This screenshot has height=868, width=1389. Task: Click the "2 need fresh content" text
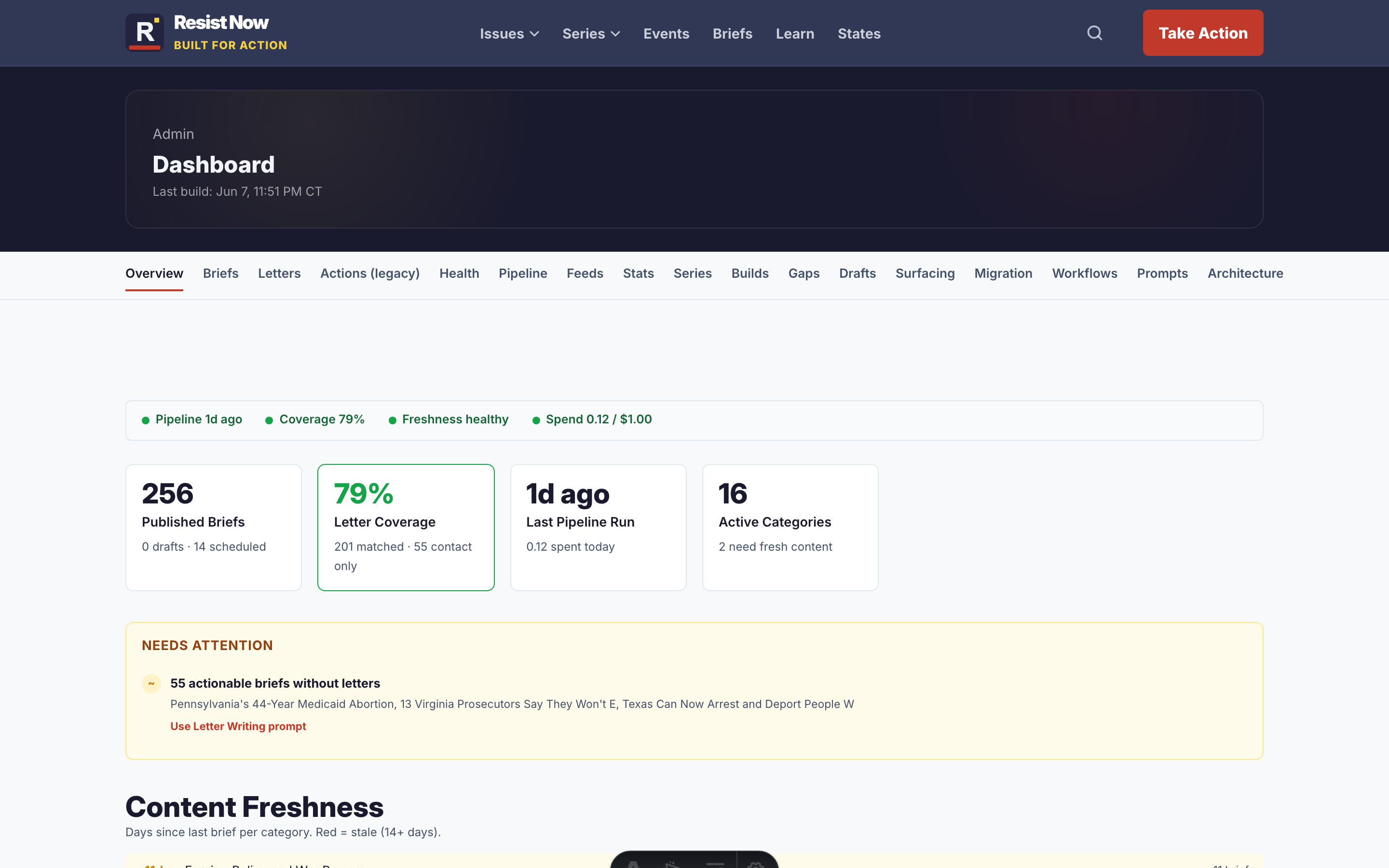click(x=776, y=546)
